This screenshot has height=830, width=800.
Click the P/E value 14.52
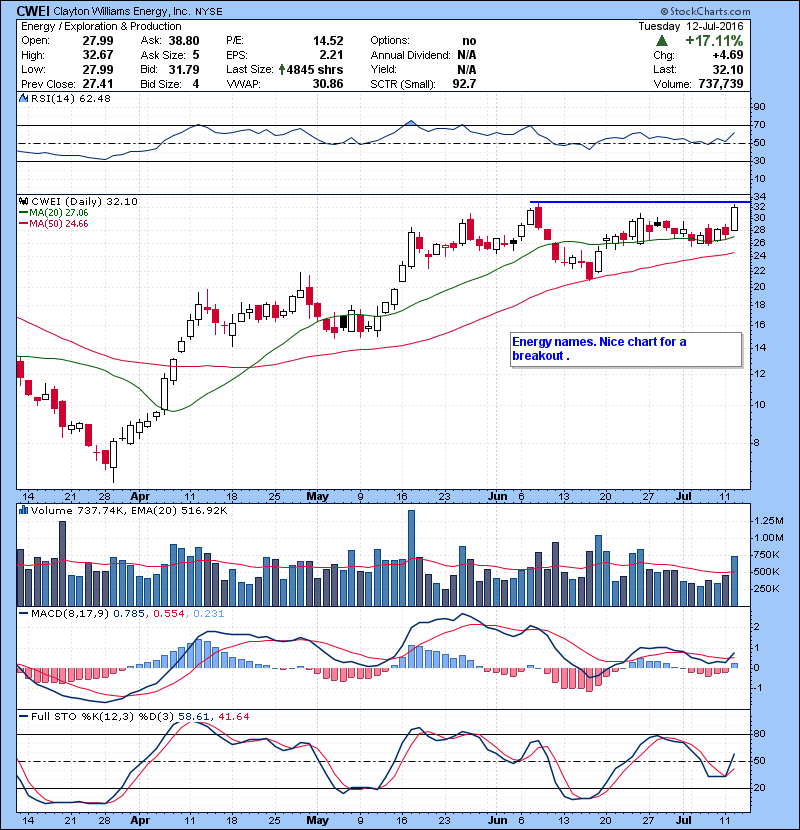(x=328, y=41)
